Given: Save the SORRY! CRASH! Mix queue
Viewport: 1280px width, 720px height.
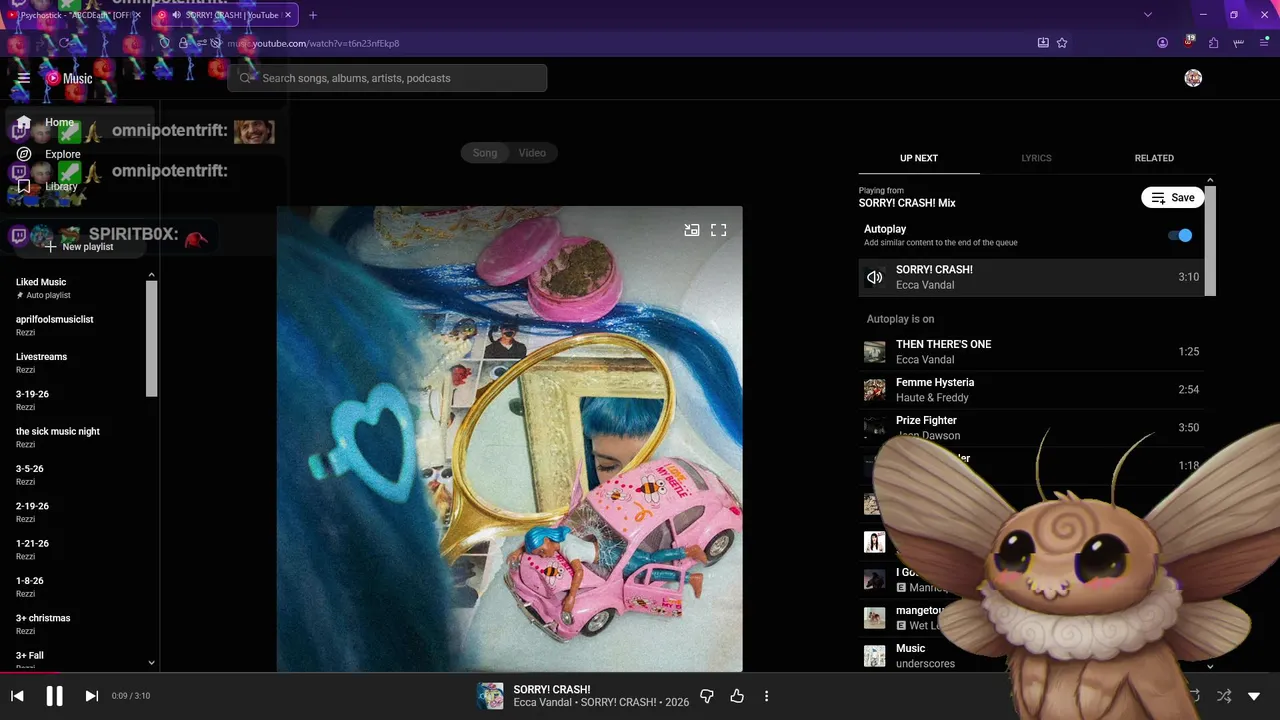Looking at the screenshot, I should [x=1173, y=198].
